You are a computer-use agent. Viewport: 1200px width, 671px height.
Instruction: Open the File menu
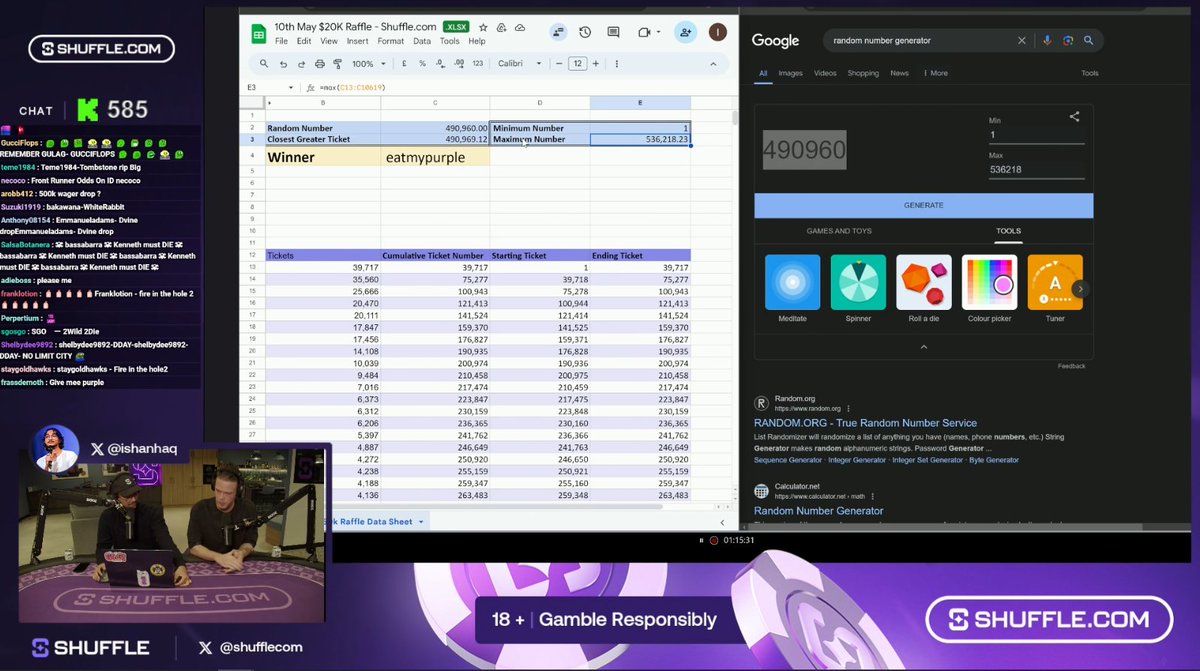[x=281, y=41]
